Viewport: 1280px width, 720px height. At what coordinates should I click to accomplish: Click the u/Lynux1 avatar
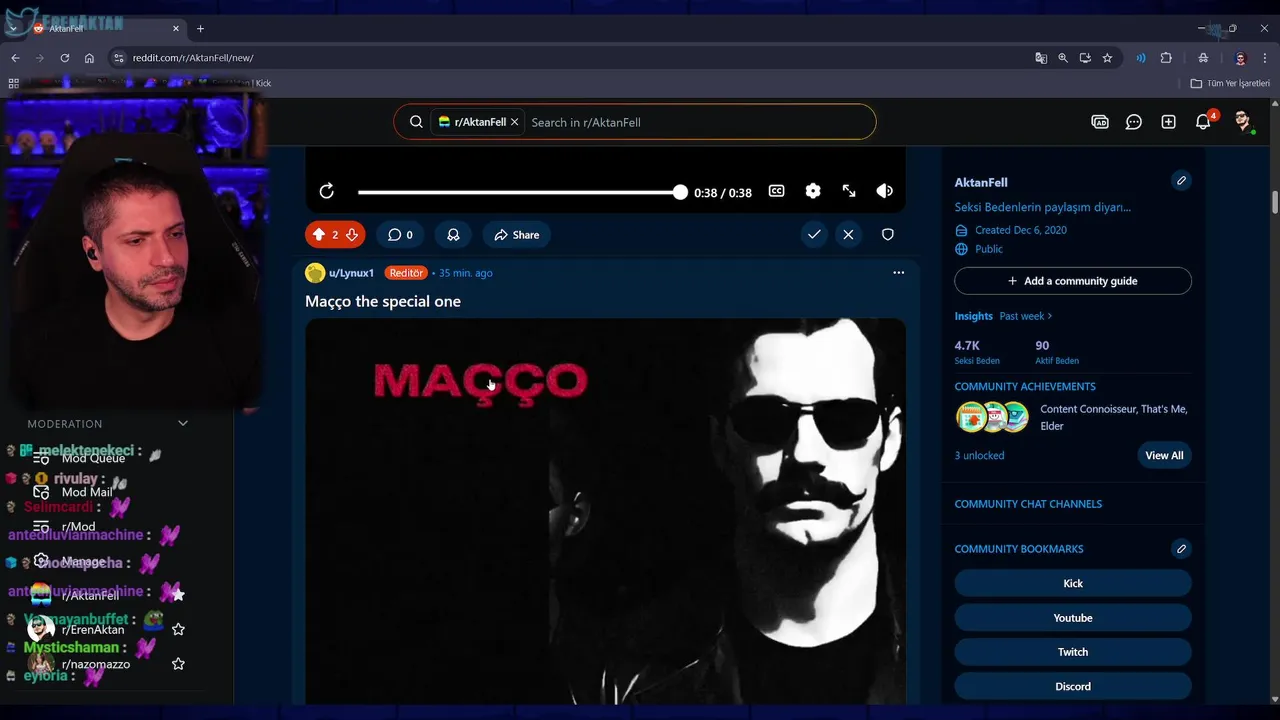[x=315, y=273]
